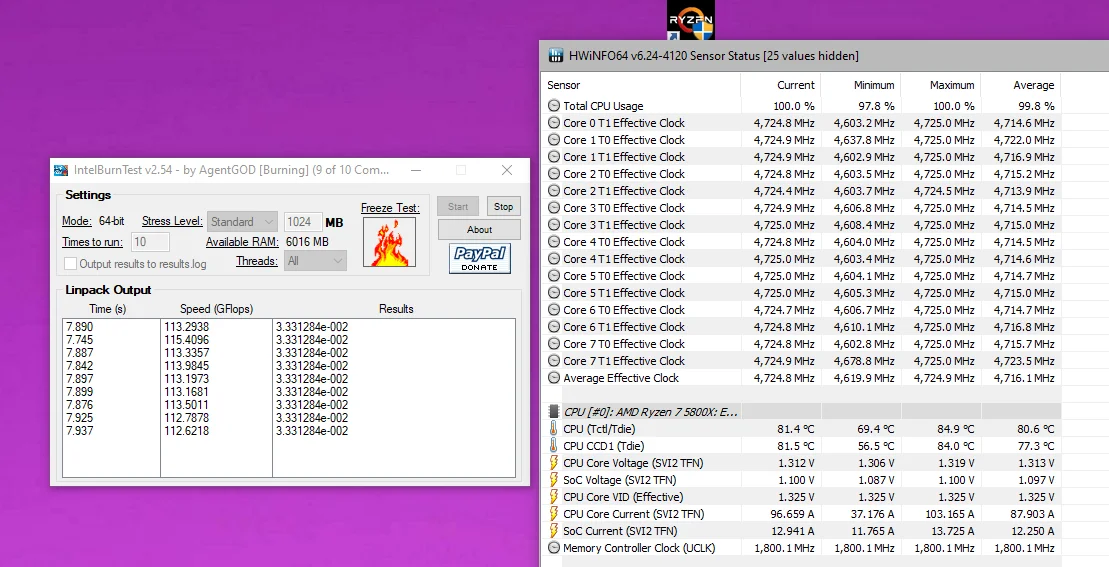The width and height of the screenshot is (1109, 567).
Task: Click the clock icon beside Total CPU Usage
Action: click(554, 106)
